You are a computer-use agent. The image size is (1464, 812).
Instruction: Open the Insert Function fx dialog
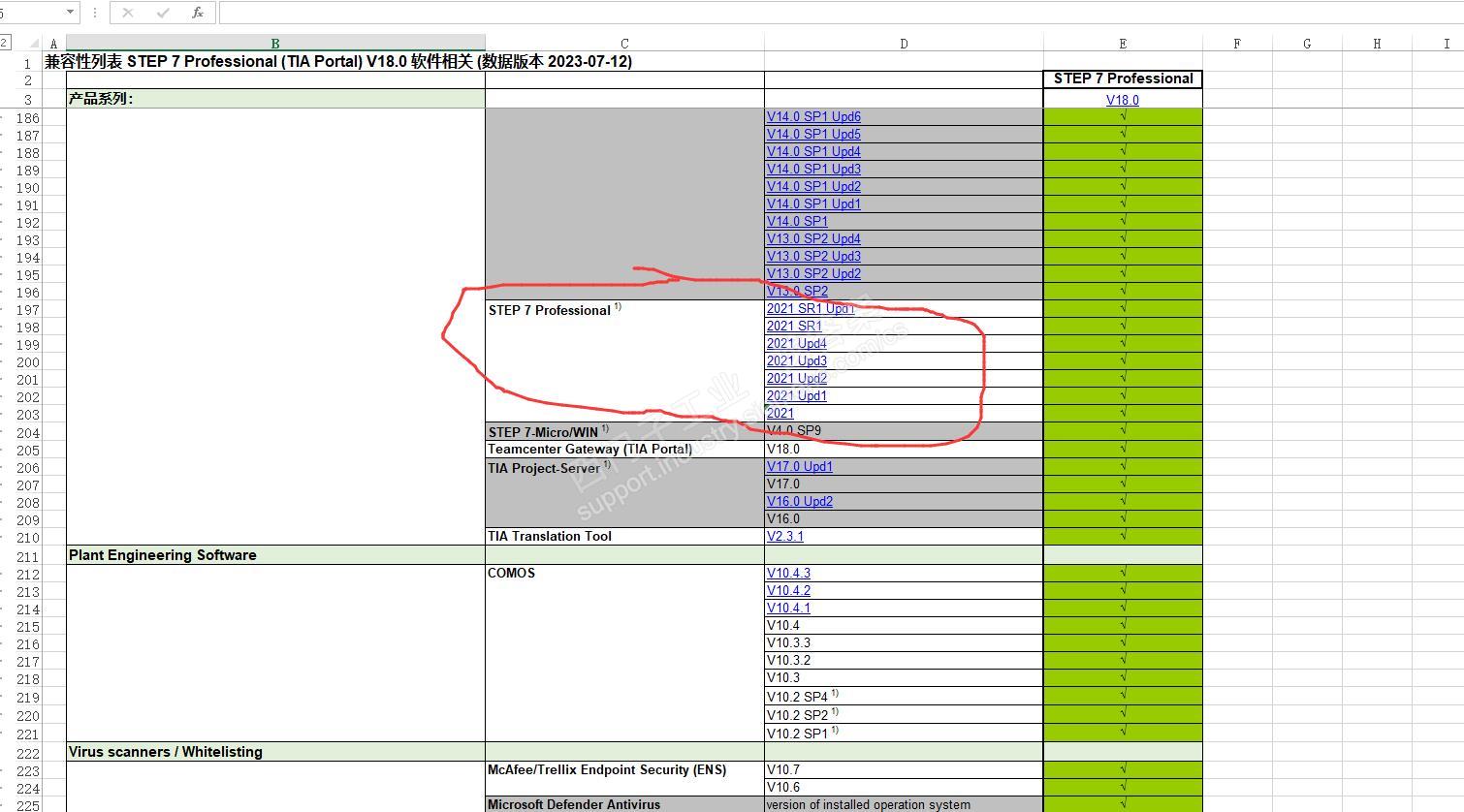pyautogui.click(x=198, y=13)
